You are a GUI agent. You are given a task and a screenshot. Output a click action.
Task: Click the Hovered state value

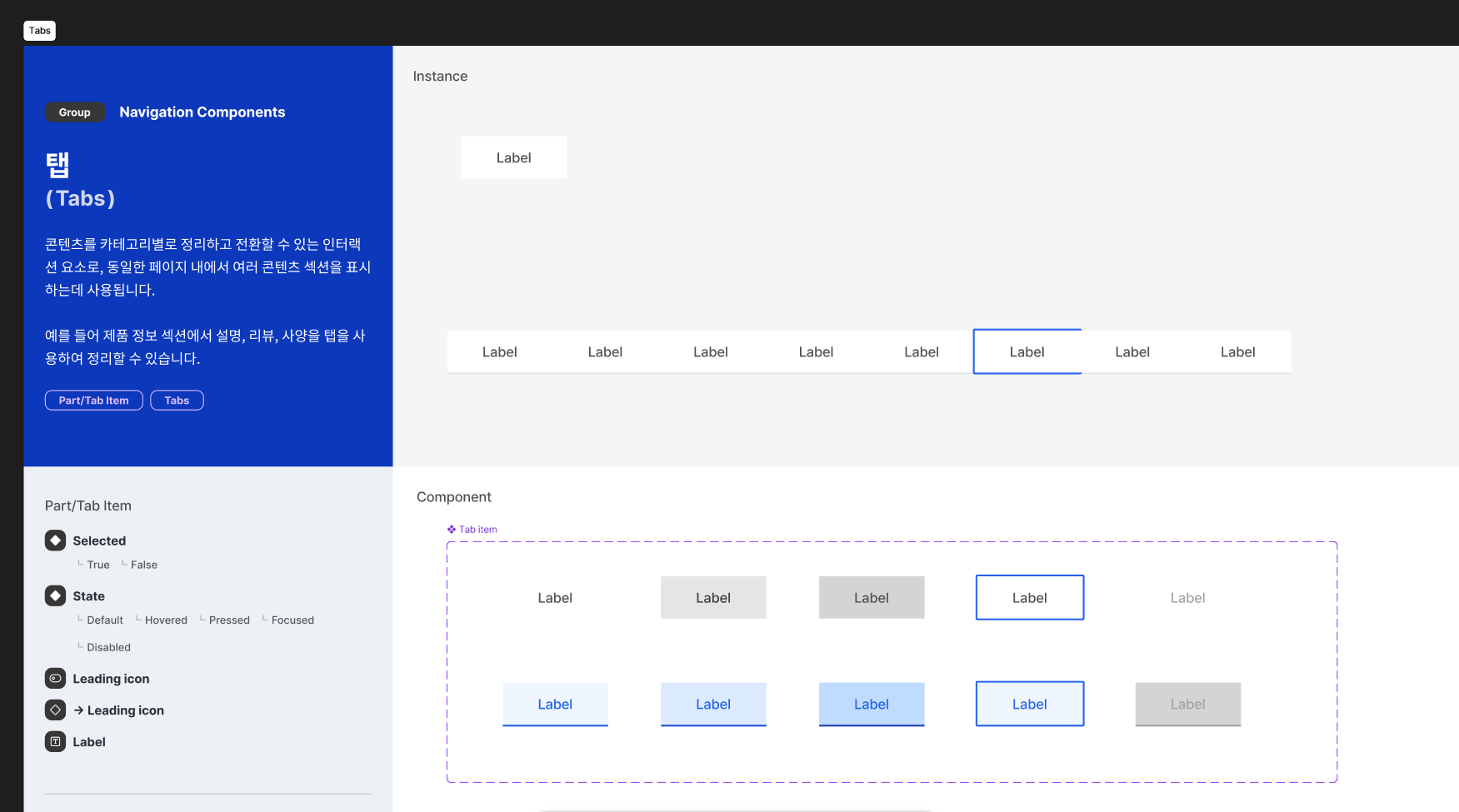click(166, 620)
